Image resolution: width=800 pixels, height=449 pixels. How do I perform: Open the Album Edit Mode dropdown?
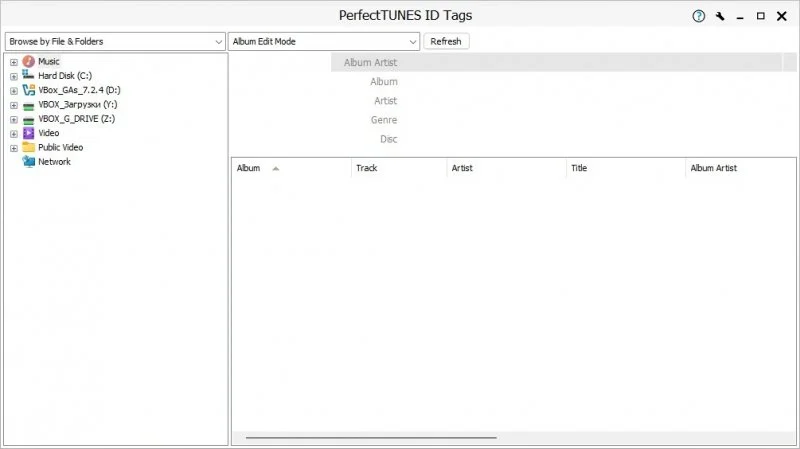tap(324, 41)
